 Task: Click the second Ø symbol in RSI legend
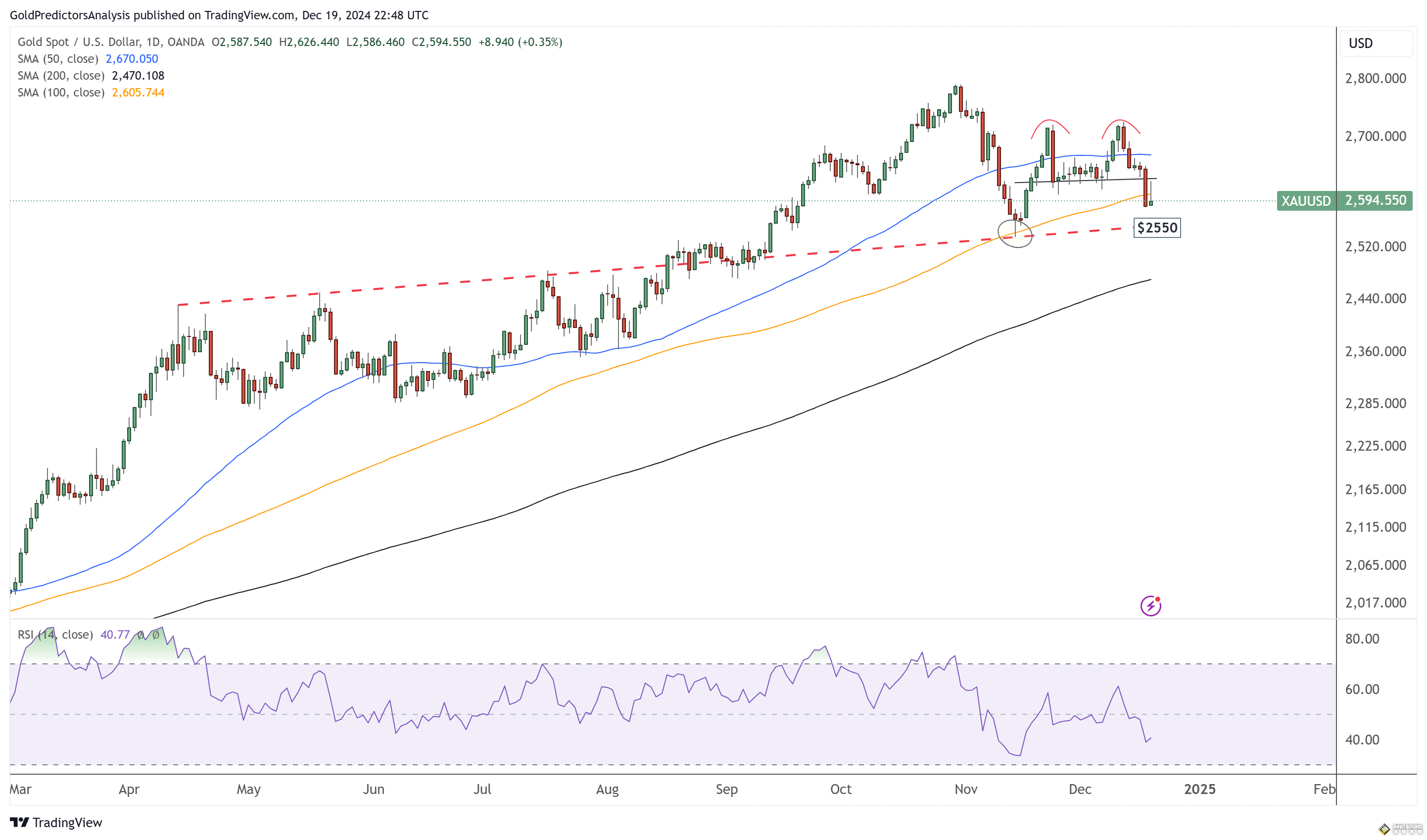(155, 635)
